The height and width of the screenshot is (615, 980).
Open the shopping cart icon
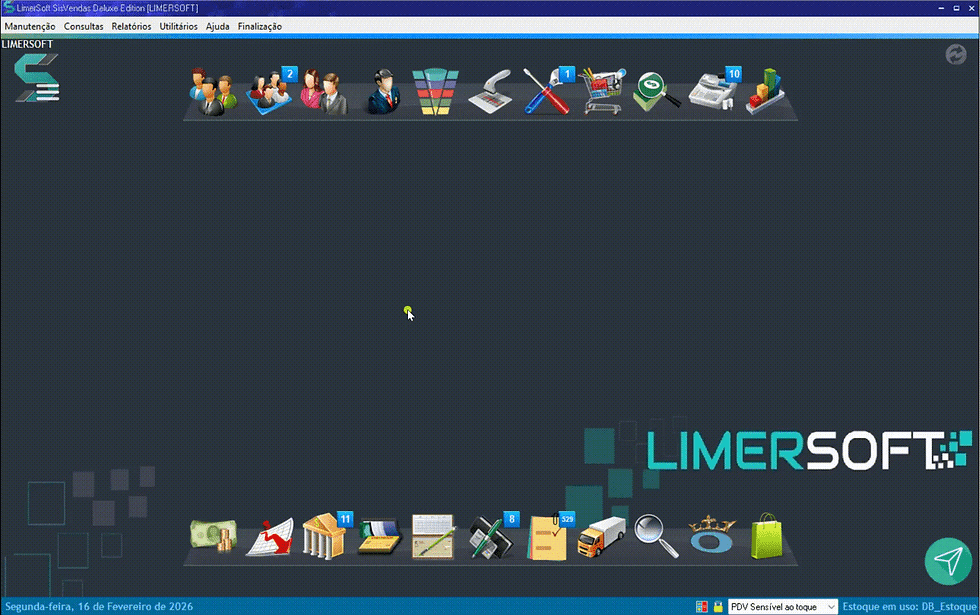[x=602, y=92]
